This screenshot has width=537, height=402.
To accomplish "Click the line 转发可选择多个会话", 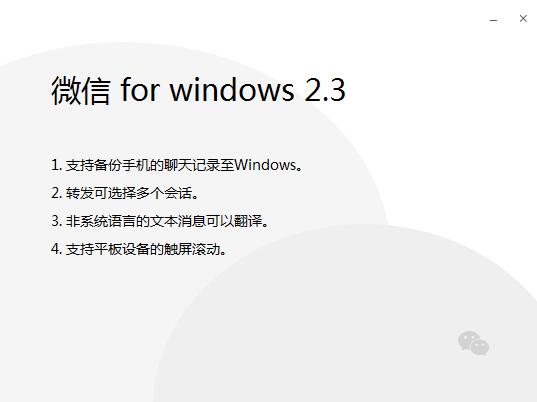I will click(125, 193).
